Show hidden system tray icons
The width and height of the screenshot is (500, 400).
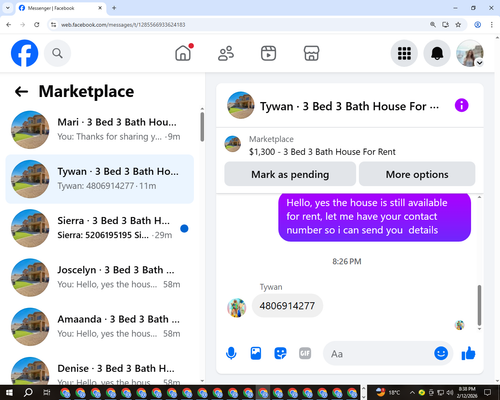click(x=412, y=392)
